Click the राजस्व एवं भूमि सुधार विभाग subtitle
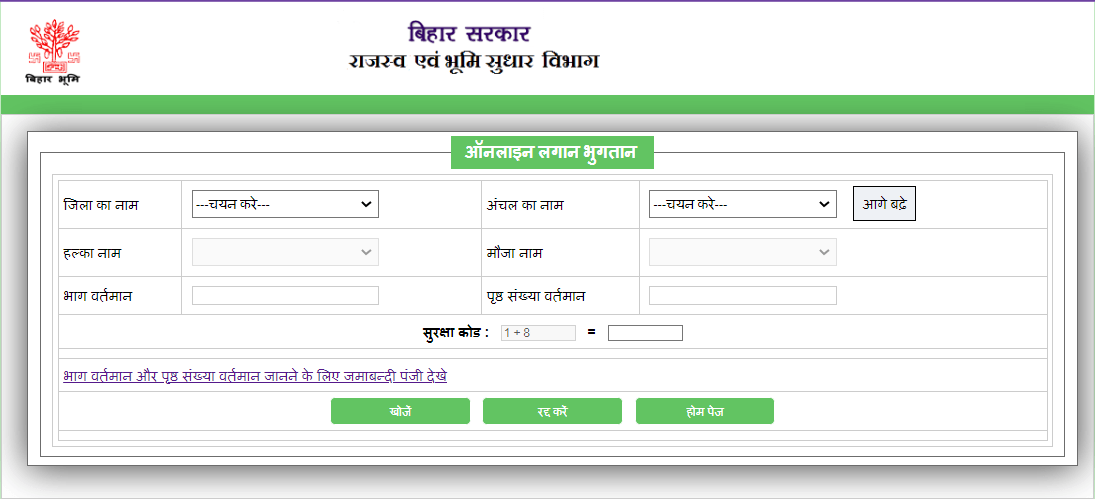 (474, 62)
